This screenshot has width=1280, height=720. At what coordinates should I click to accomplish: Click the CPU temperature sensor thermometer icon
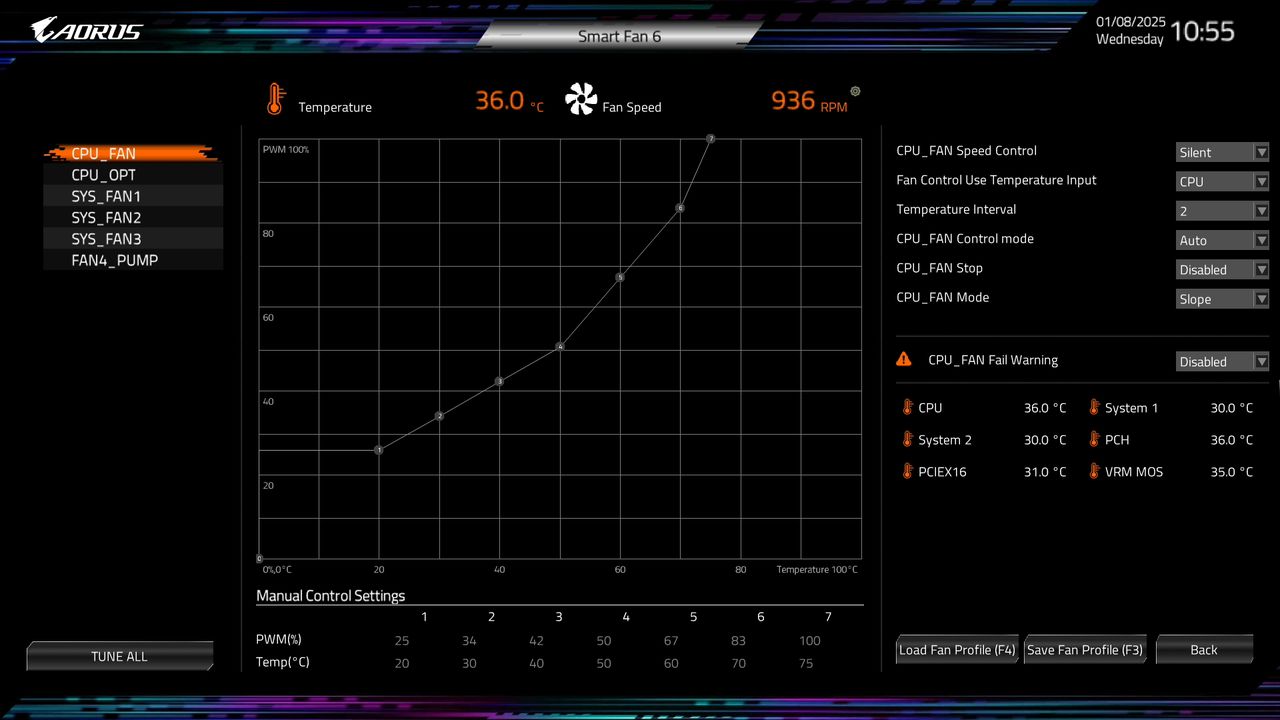[908, 407]
